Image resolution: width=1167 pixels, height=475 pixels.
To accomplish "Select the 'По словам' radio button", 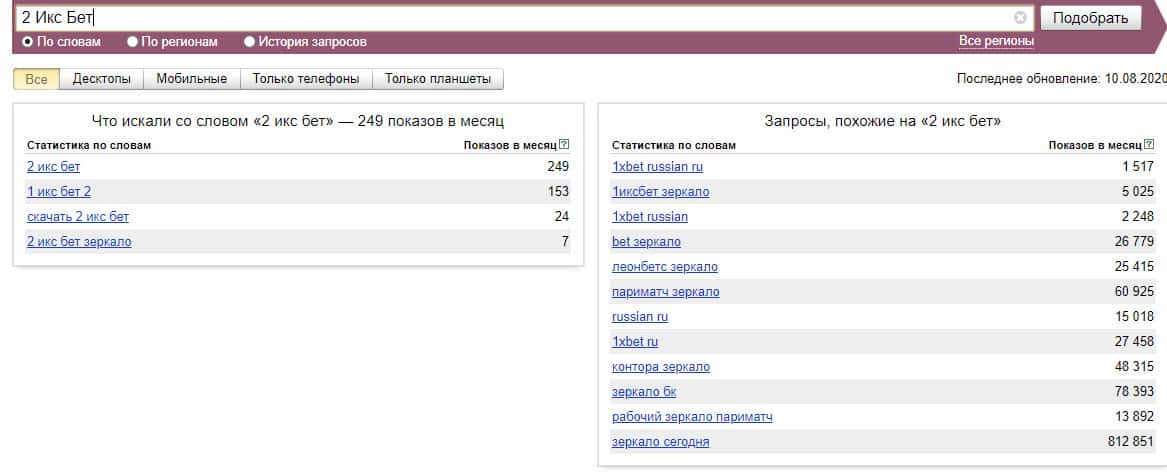I will coord(28,42).
